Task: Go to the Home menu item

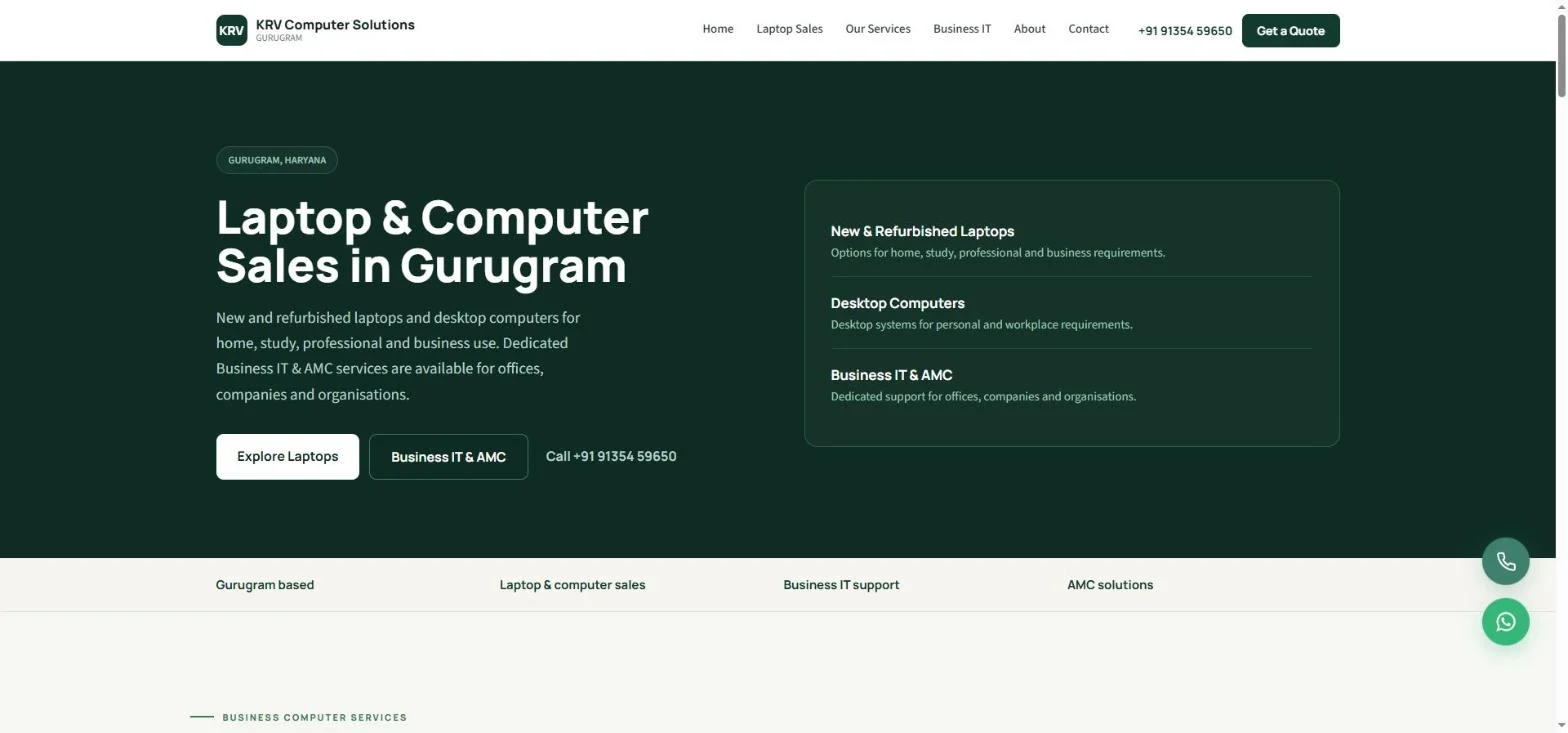Action: tap(718, 29)
